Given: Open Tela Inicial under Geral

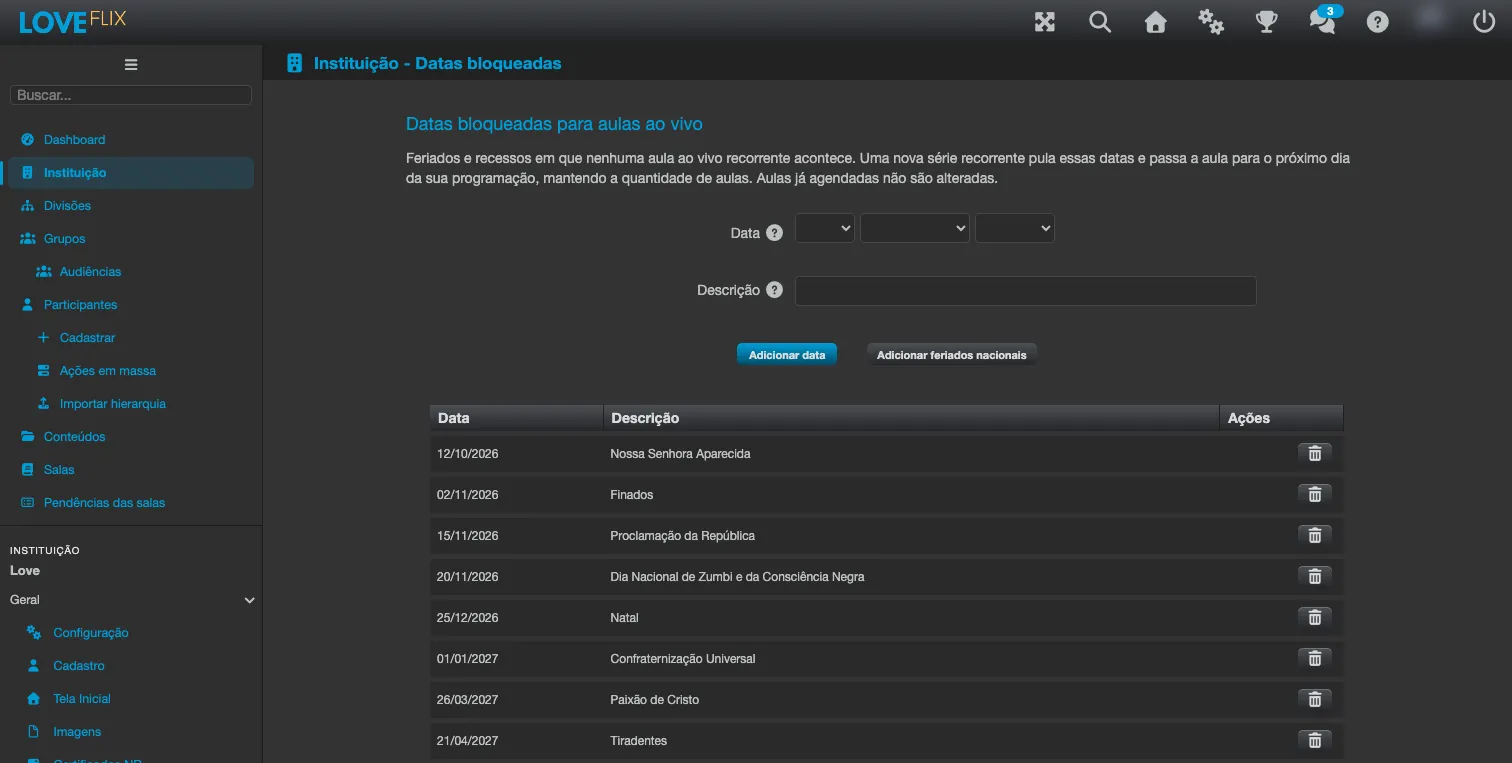Looking at the screenshot, I should tap(82, 699).
